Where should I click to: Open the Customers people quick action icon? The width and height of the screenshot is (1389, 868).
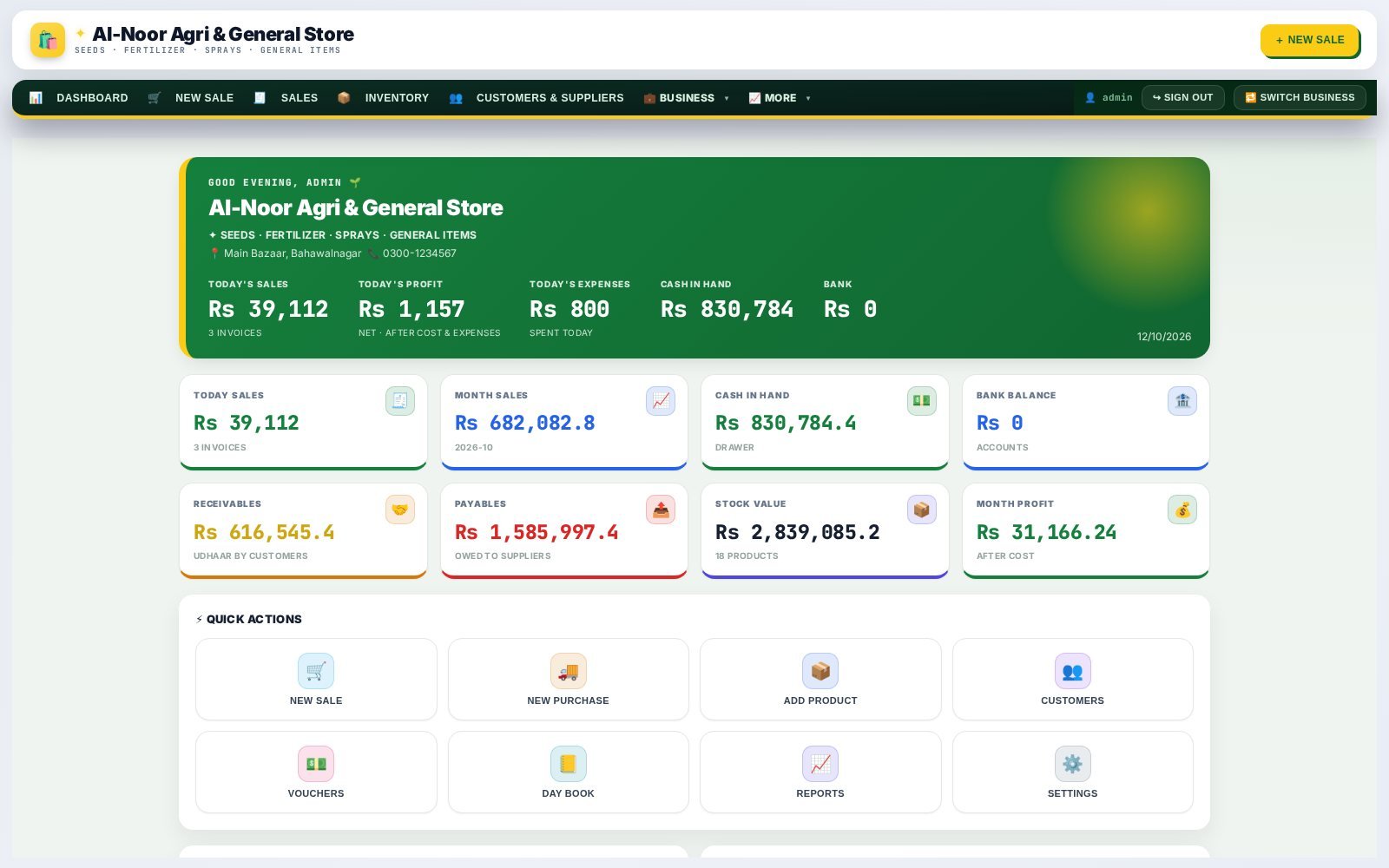pos(1073,671)
